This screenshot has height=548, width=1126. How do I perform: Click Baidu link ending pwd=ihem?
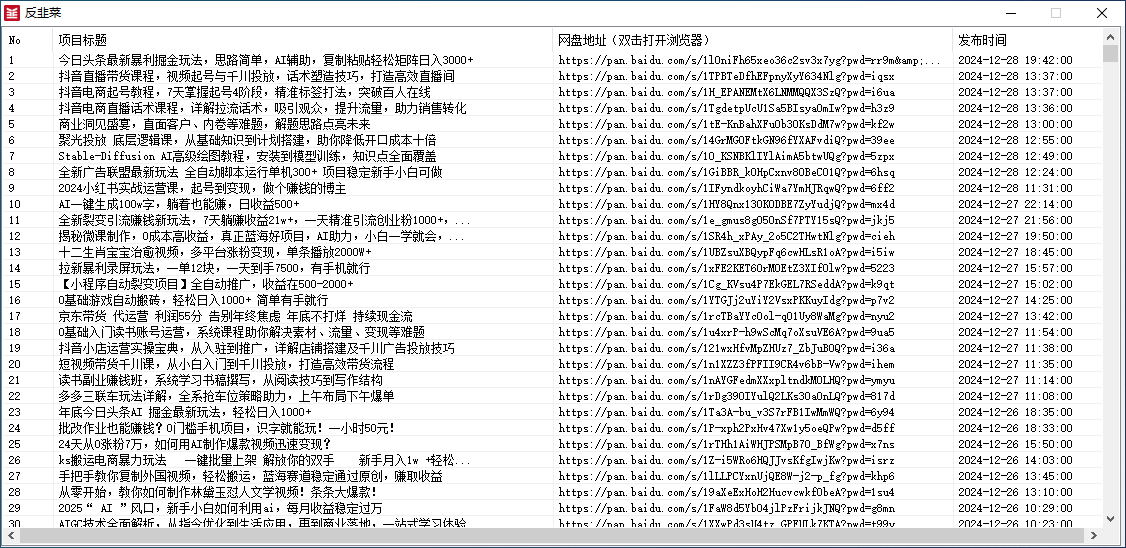tap(727, 364)
